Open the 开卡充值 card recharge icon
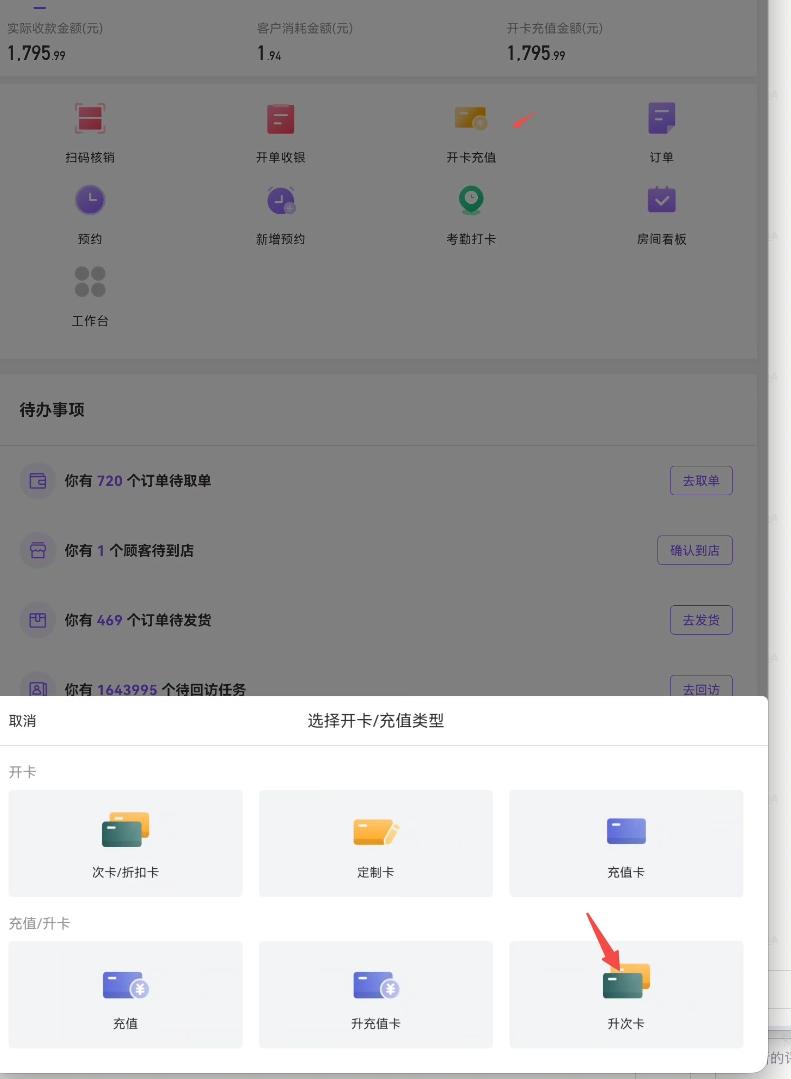791x1079 pixels. (x=471, y=118)
